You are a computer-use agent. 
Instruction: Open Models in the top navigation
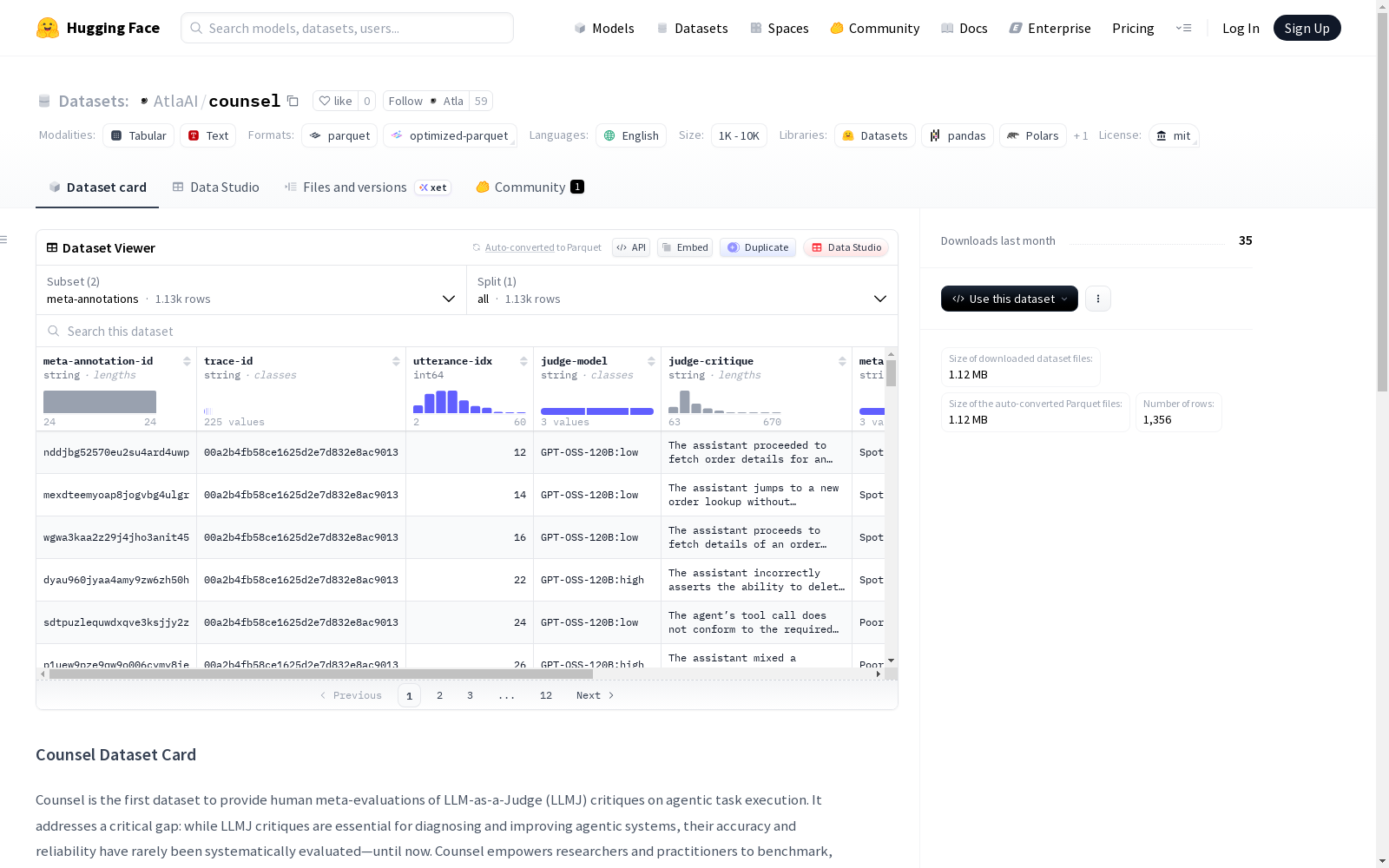[x=604, y=28]
